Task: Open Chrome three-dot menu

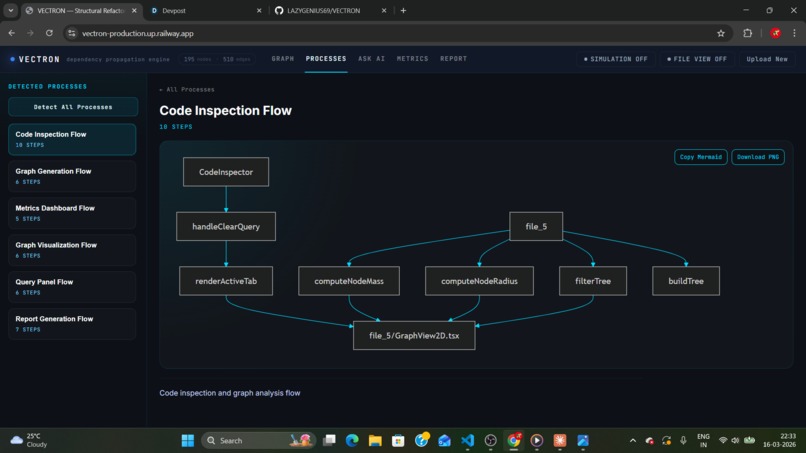Action: pos(794,33)
